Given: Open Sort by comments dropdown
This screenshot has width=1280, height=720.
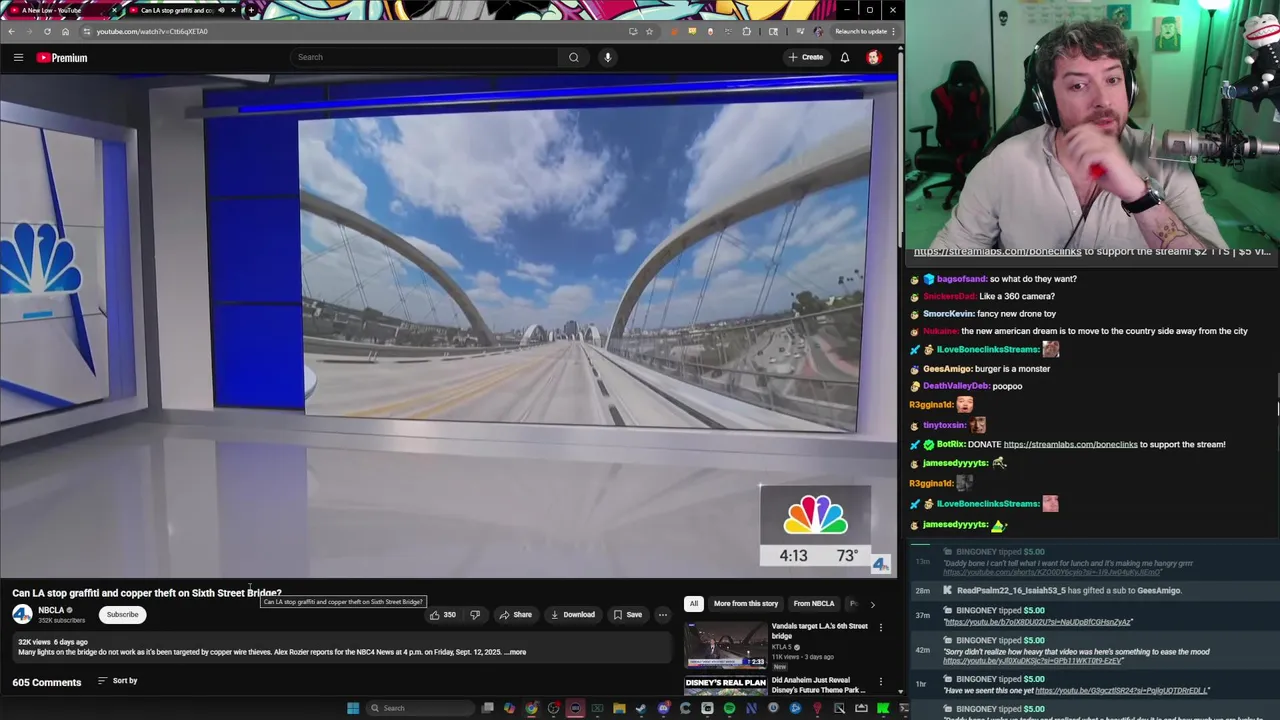Looking at the screenshot, I should point(117,681).
